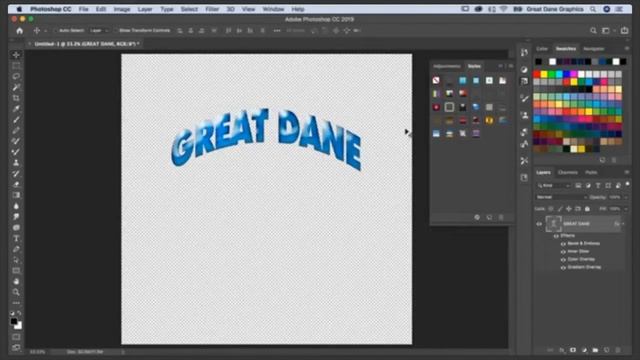The height and width of the screenshot is (360, 640).
Task: Select the Move tool
Action: click(16, 55)
